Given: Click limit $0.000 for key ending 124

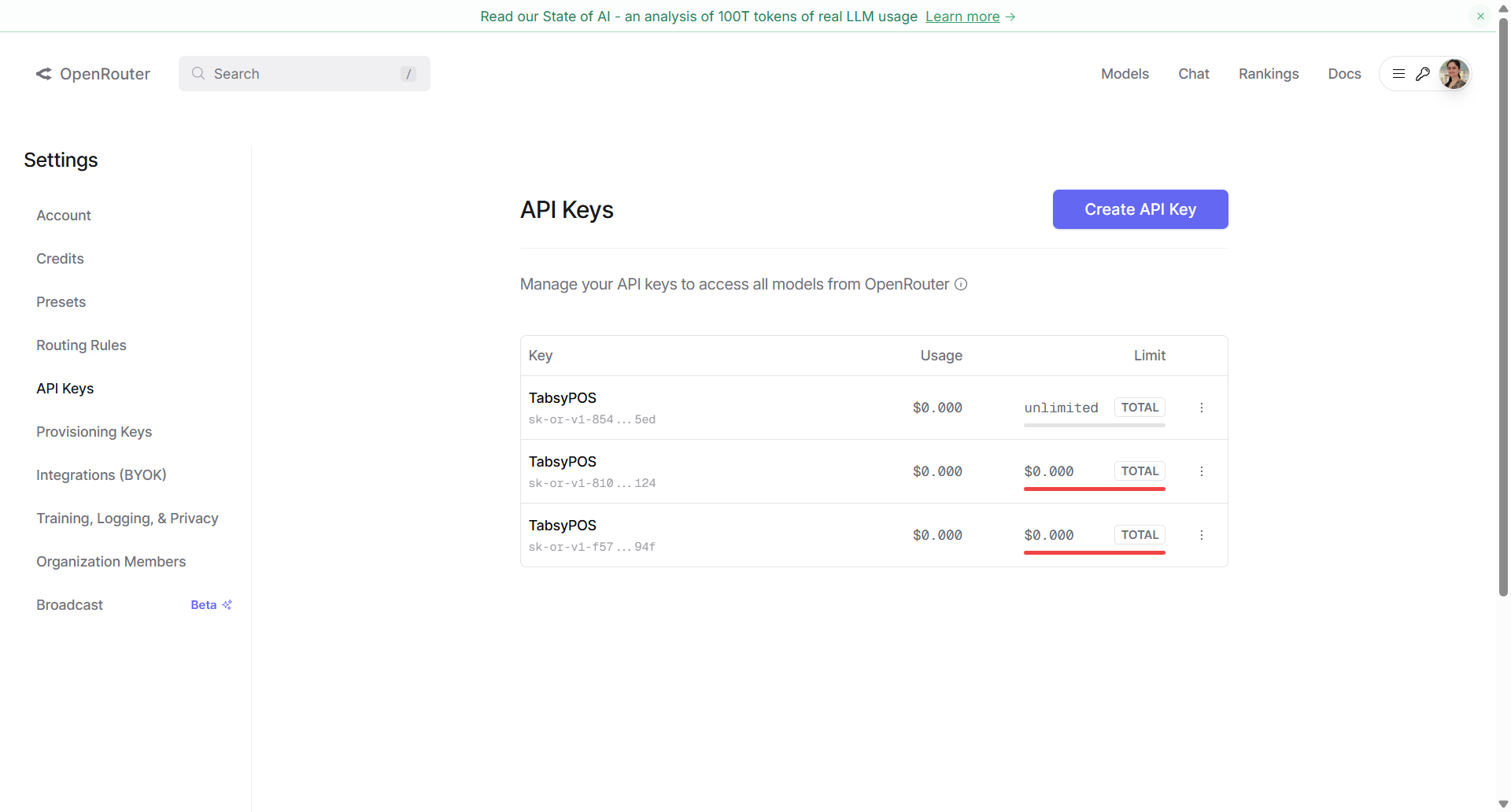Looking at the screenshot, I should coord(1049,471).
